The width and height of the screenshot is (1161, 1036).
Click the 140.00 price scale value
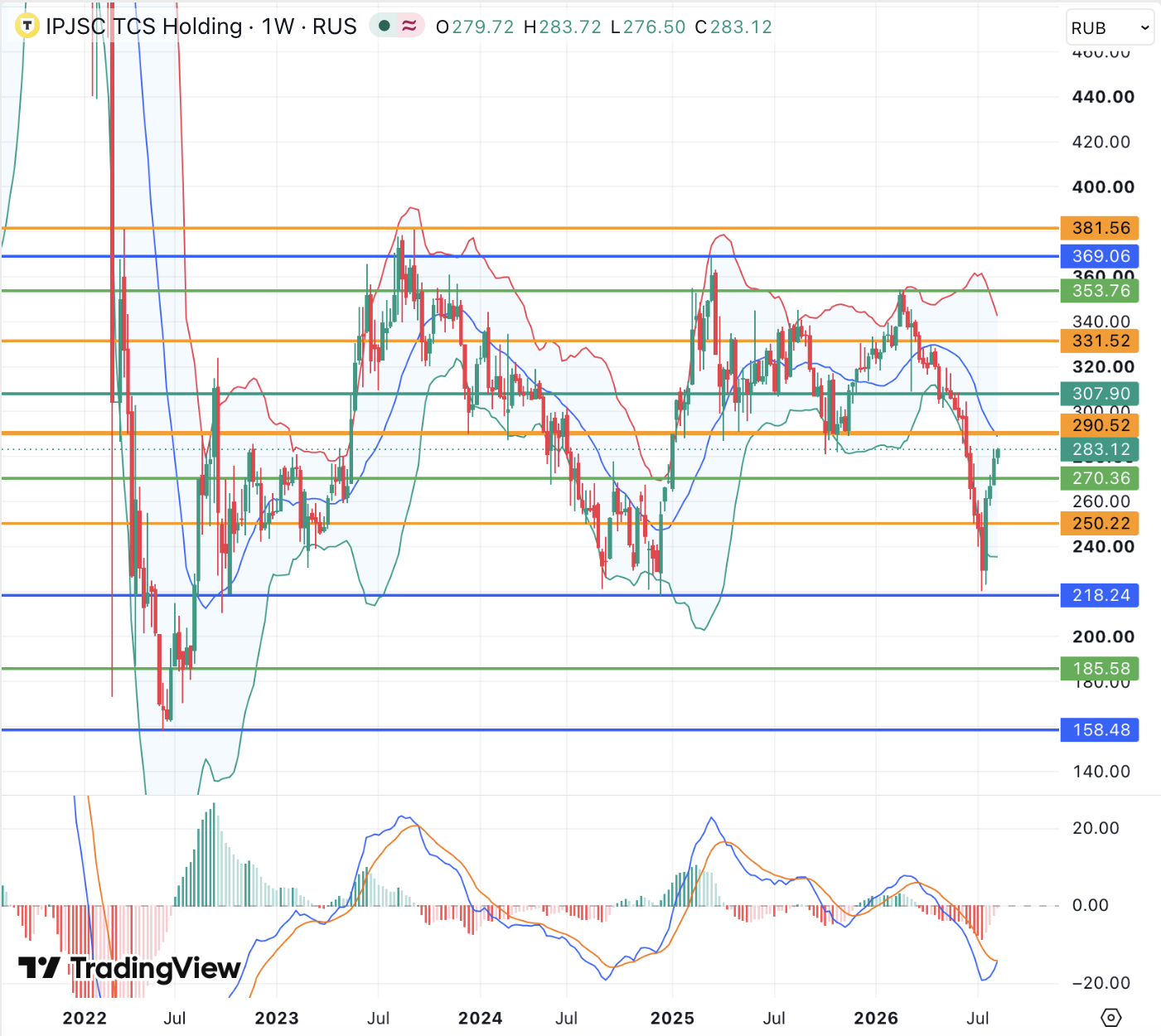(x=1101, y=772)
